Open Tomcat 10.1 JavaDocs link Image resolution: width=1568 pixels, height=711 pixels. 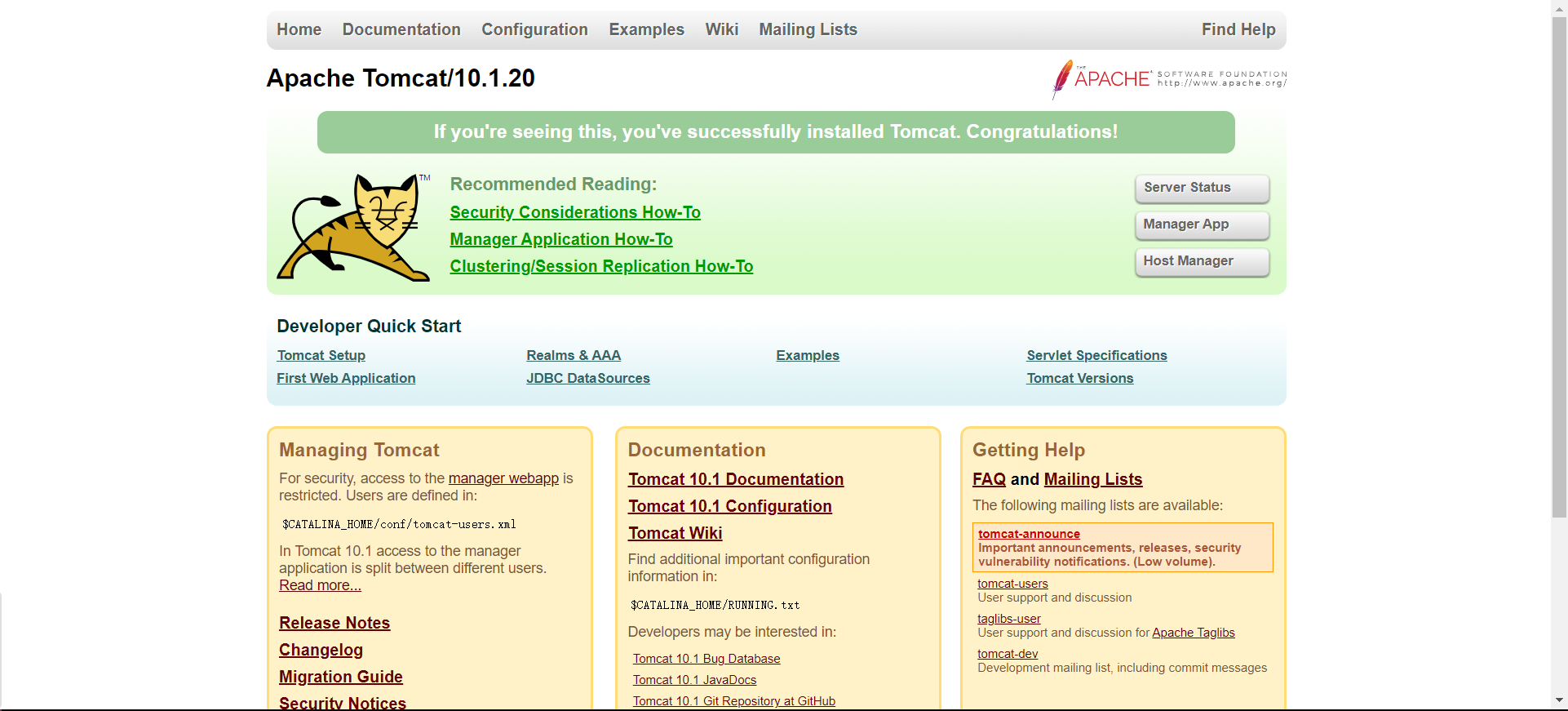click(694, 680)
